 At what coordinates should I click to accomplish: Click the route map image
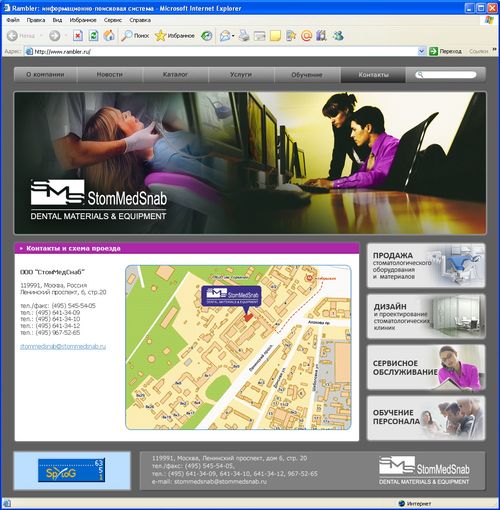tap(238, 347)
